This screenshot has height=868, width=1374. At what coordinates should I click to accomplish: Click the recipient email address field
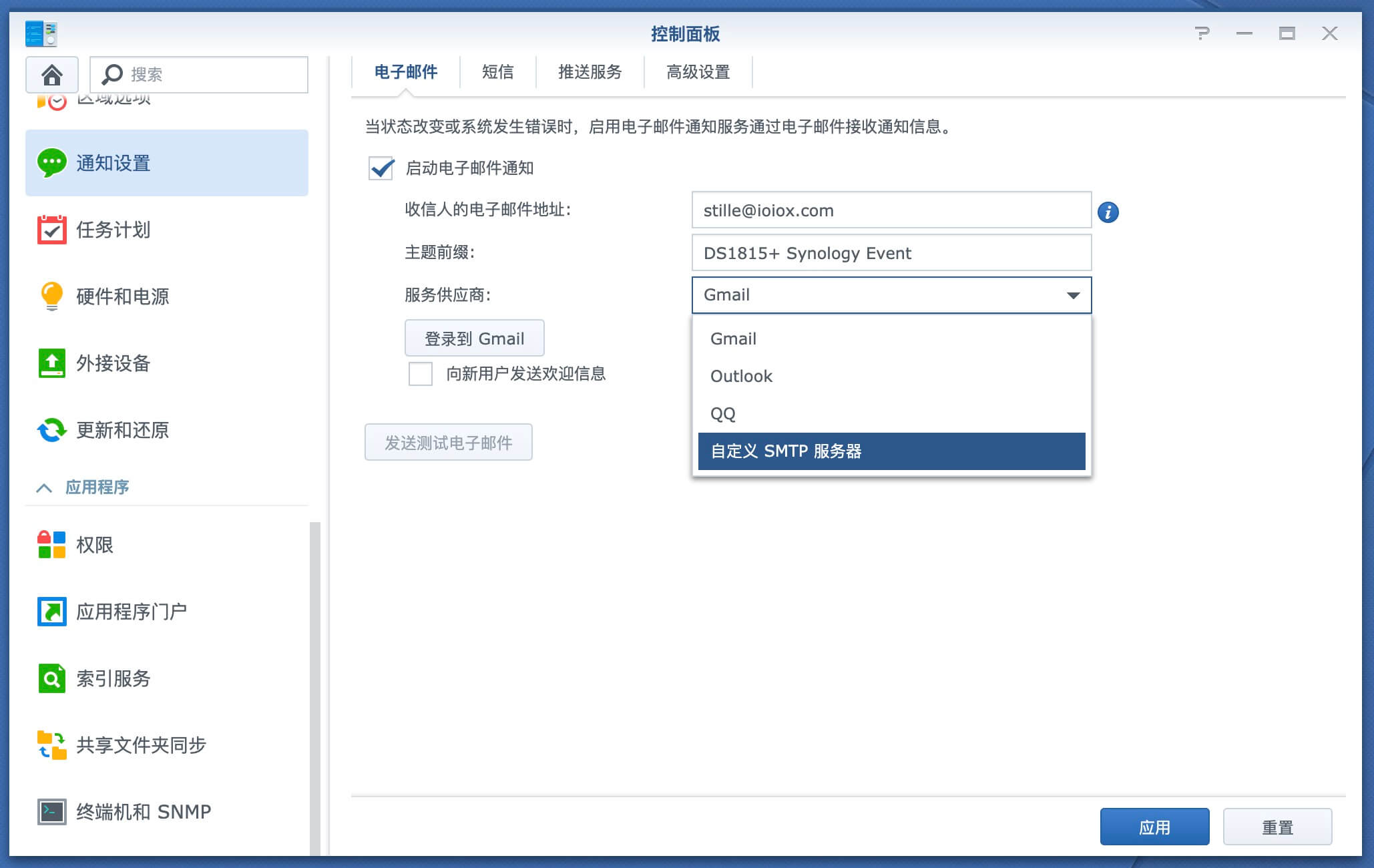pos(891,210)
